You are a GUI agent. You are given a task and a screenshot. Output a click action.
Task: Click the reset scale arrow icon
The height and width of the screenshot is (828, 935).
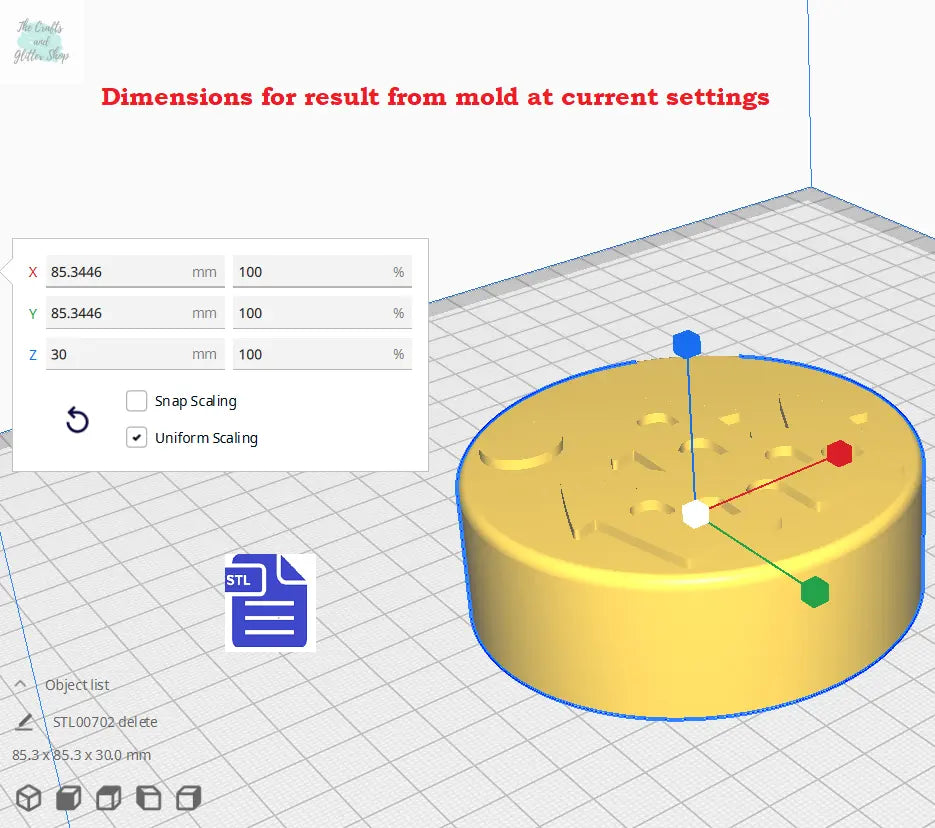coord(77,421)
